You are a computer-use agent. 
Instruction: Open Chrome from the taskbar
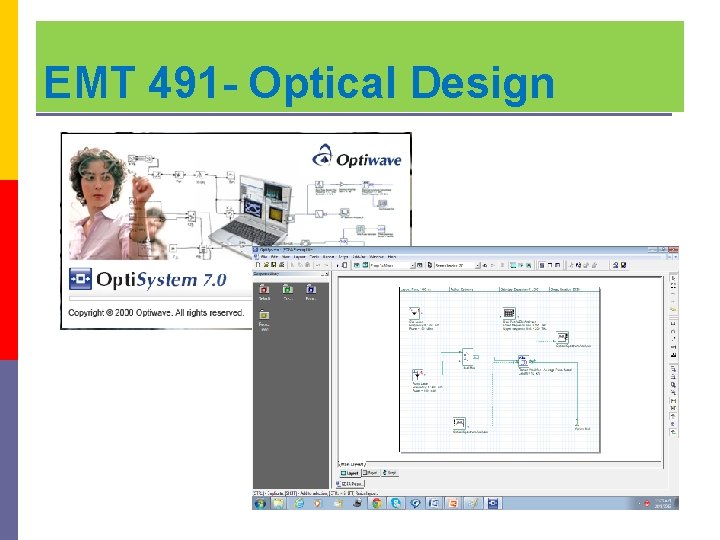click(x=377, y=503)
